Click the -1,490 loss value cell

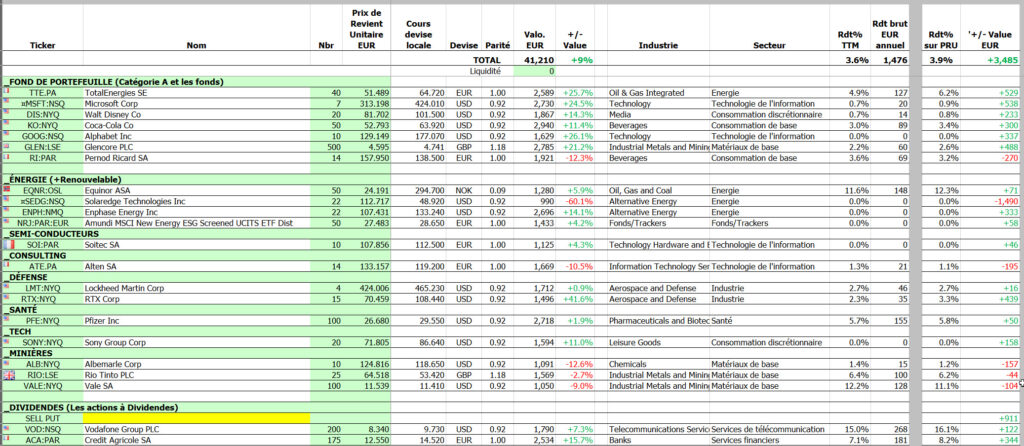tap(989, 201)
